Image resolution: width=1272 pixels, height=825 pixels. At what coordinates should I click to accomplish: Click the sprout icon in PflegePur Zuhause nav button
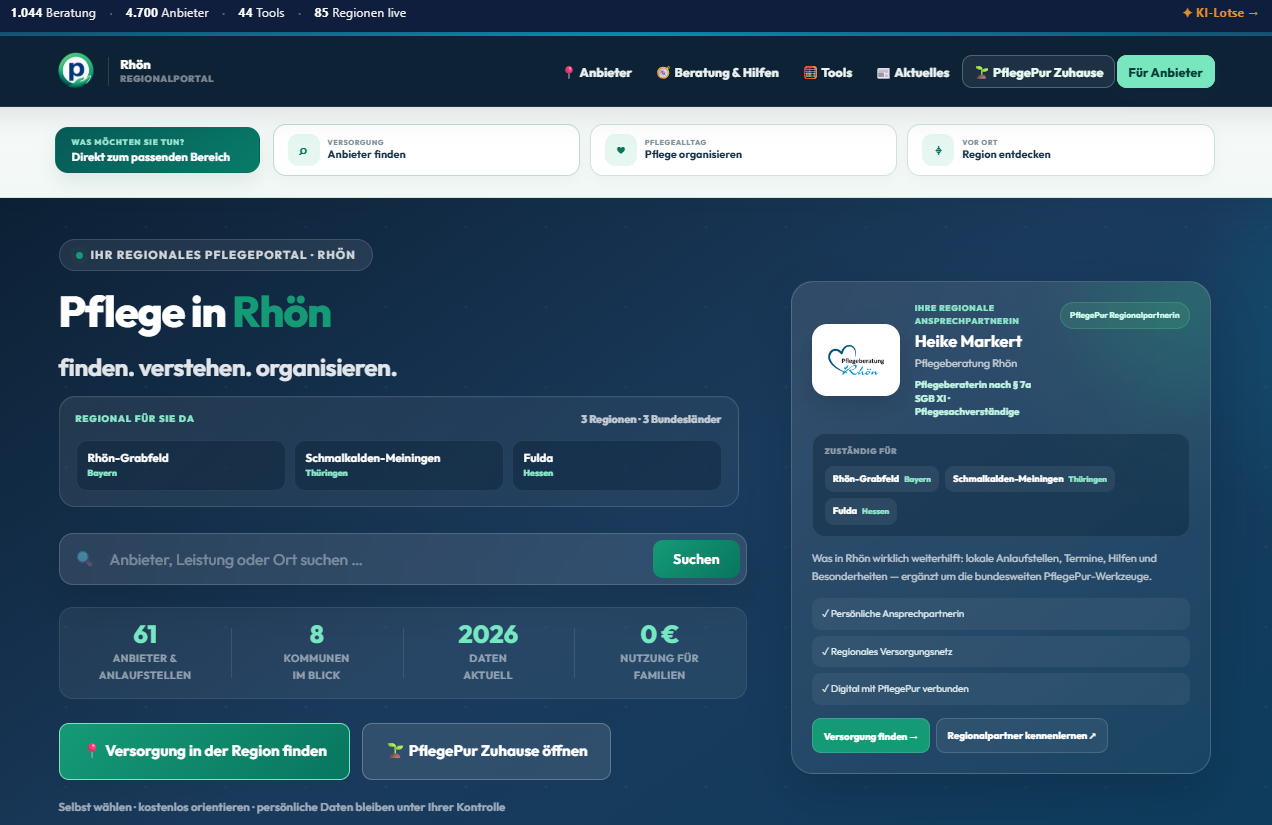982,73
